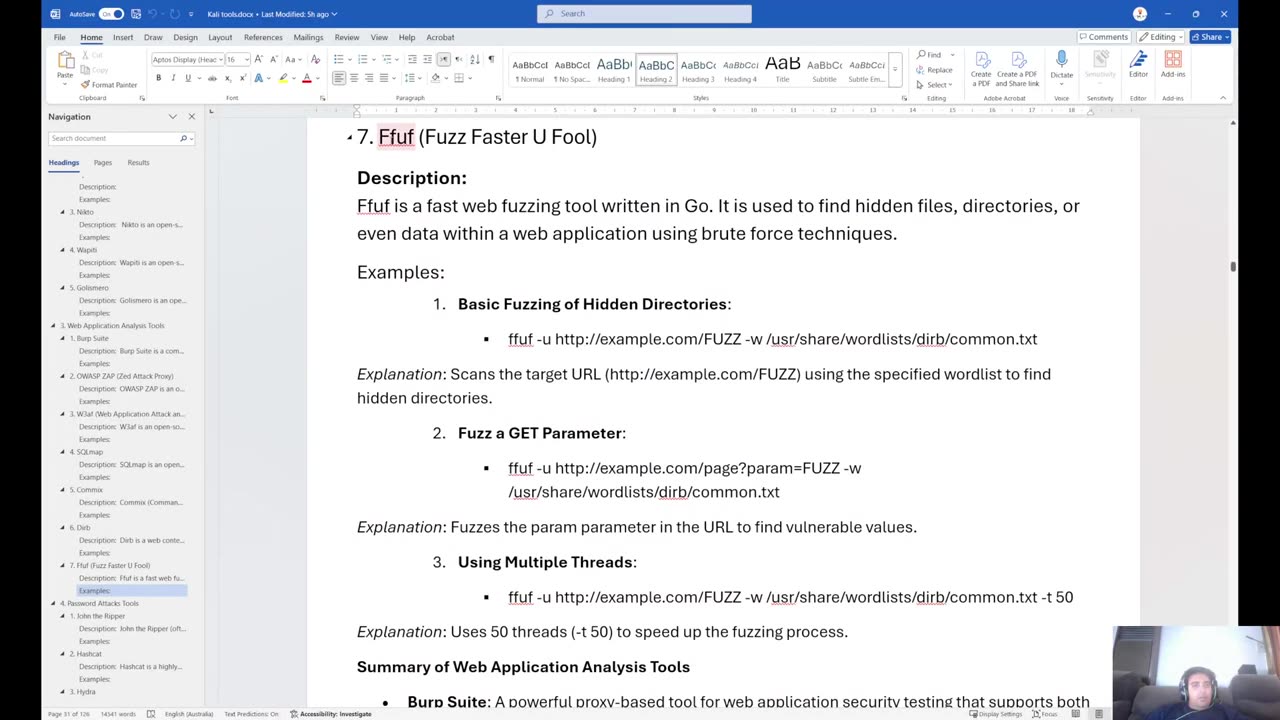
Task: Click the Align Right icon
Action: coord(369,78)
